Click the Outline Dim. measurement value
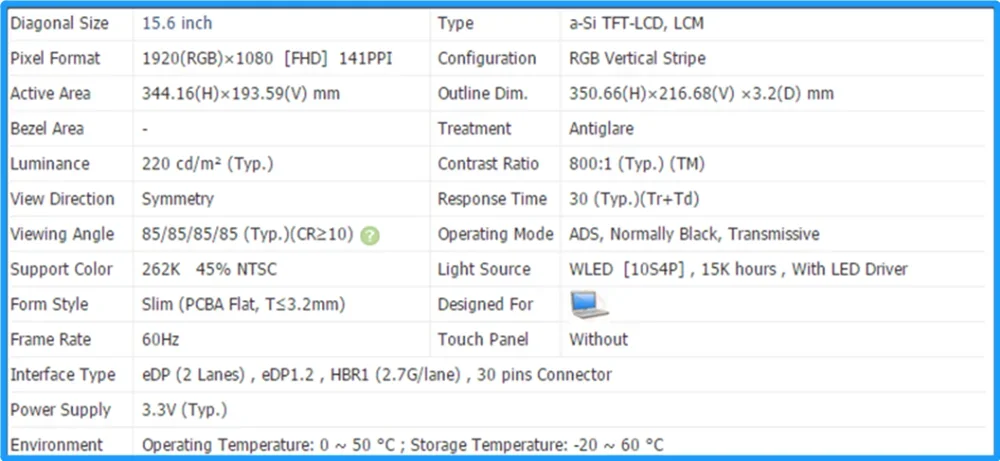 coord(701,94)
